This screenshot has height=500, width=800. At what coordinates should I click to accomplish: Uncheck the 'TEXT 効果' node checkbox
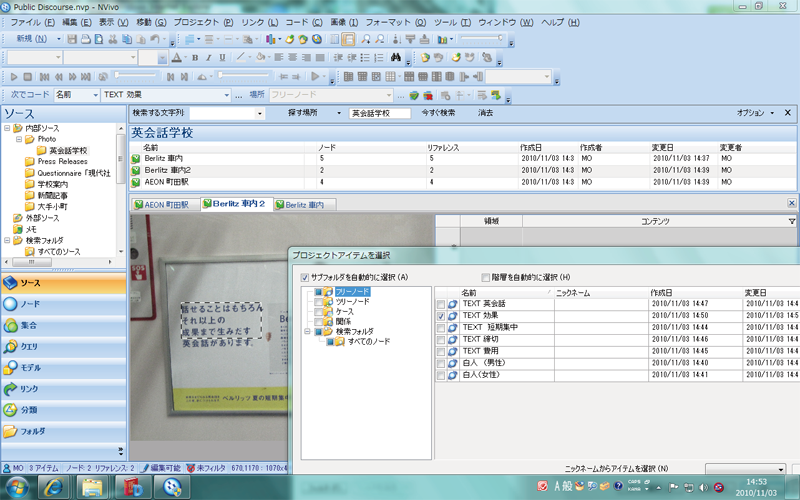coord(441,316)
